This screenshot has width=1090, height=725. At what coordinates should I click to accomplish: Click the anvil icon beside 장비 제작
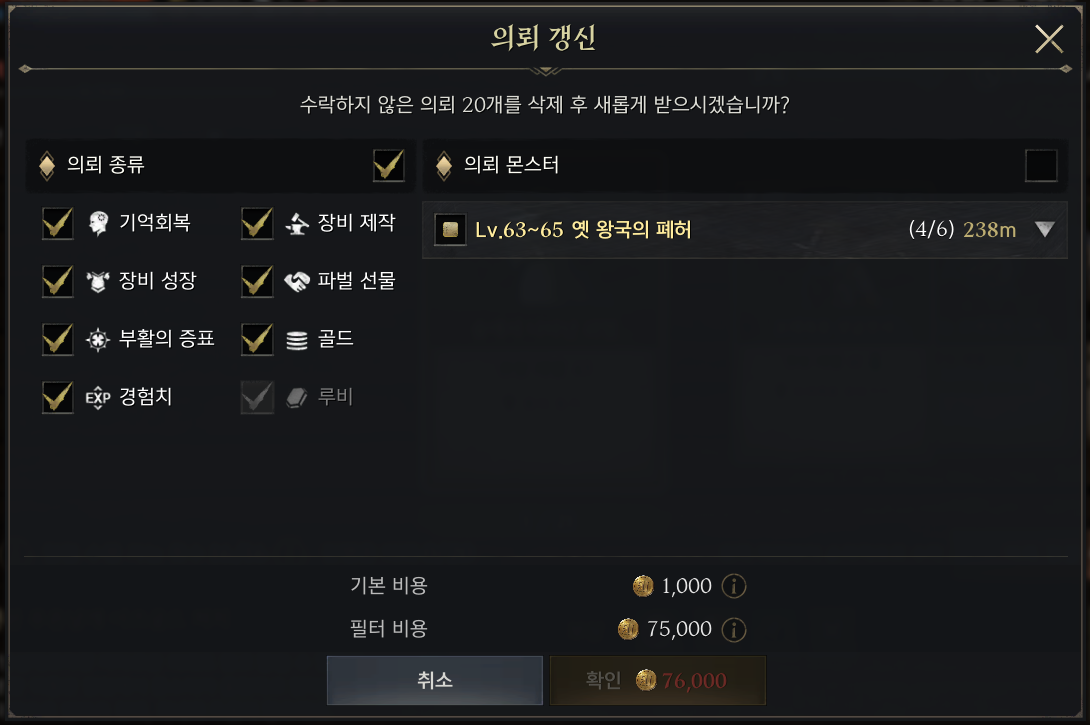click(x=296, y=224)
